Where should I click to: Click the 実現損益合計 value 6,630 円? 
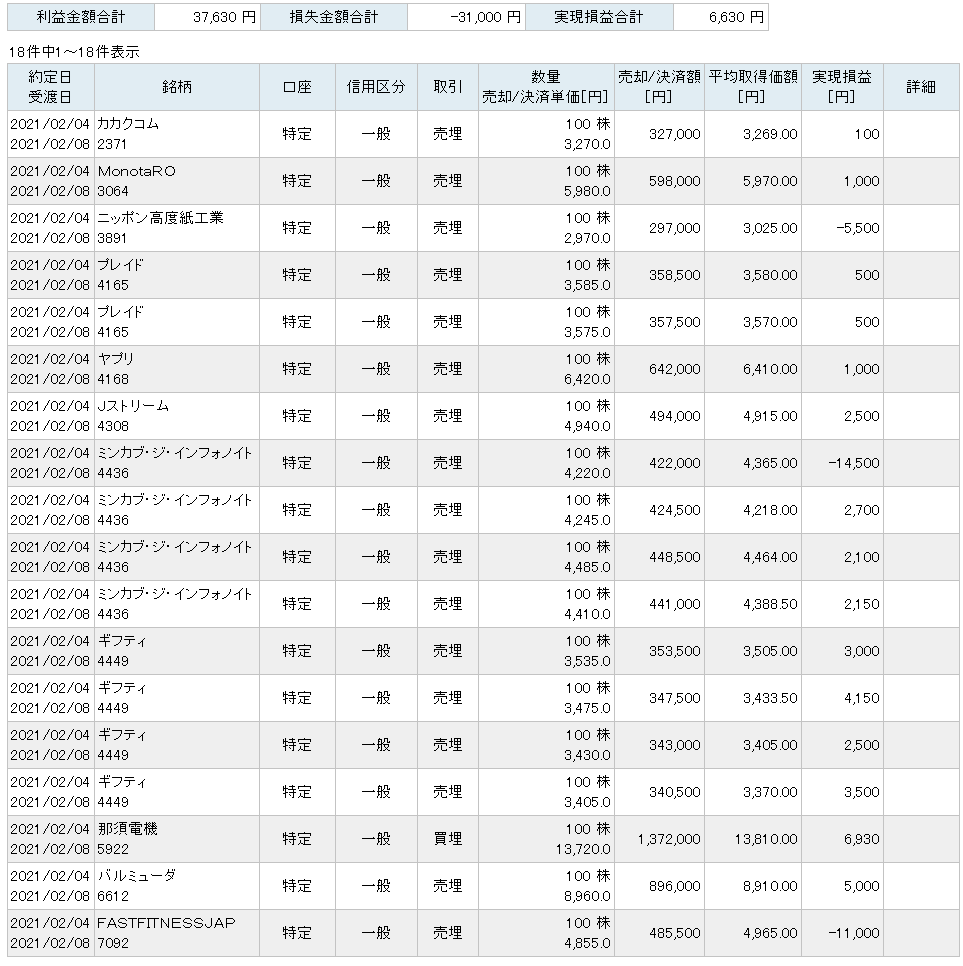click(x=736, y=17)
